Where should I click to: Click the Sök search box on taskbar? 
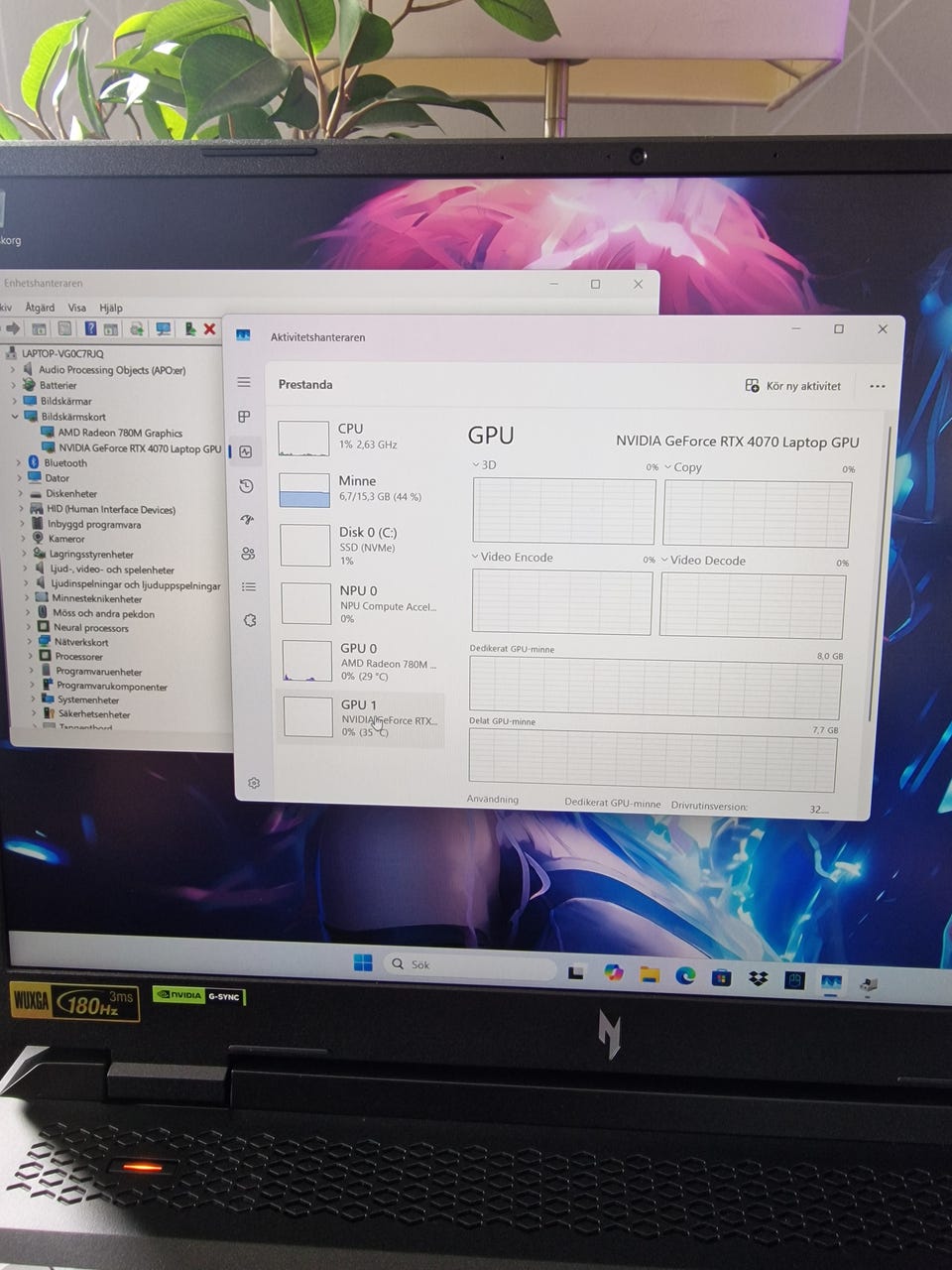[x=470, y=965]
